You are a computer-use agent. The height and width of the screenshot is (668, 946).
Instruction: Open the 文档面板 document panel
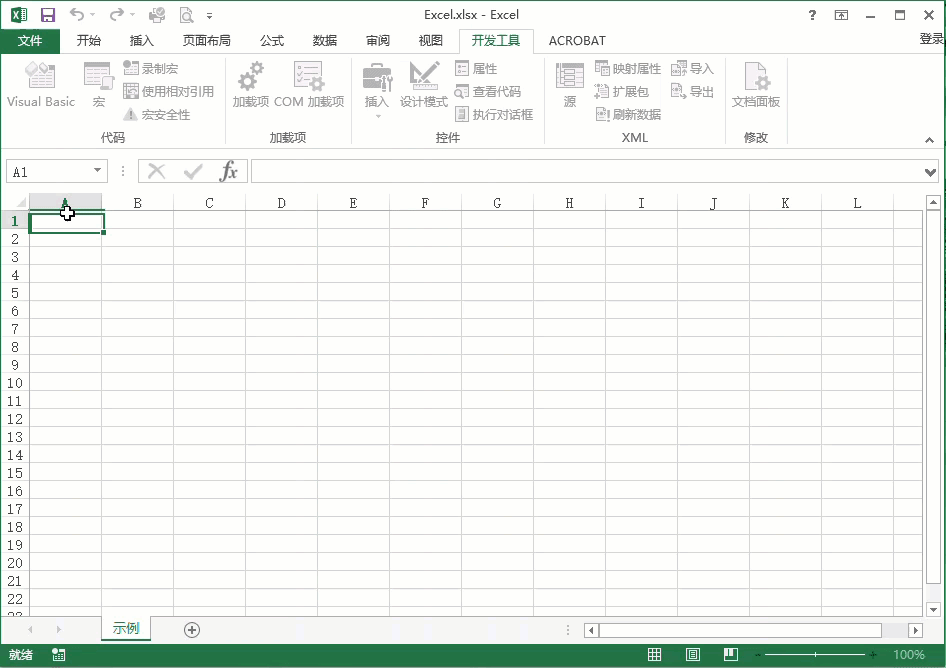click(756, 84)
